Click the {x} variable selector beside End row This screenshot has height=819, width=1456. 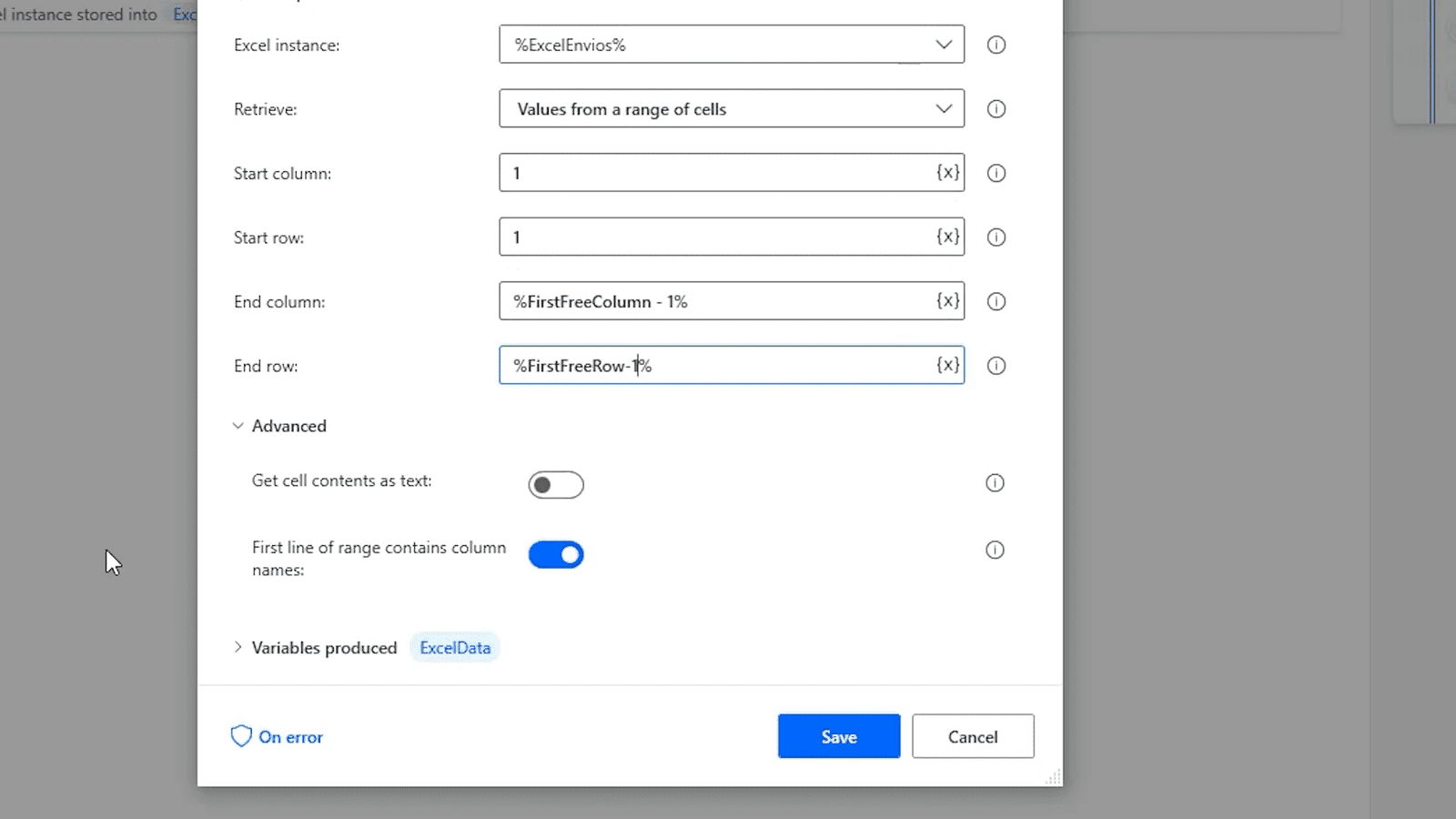pos(947,365)
